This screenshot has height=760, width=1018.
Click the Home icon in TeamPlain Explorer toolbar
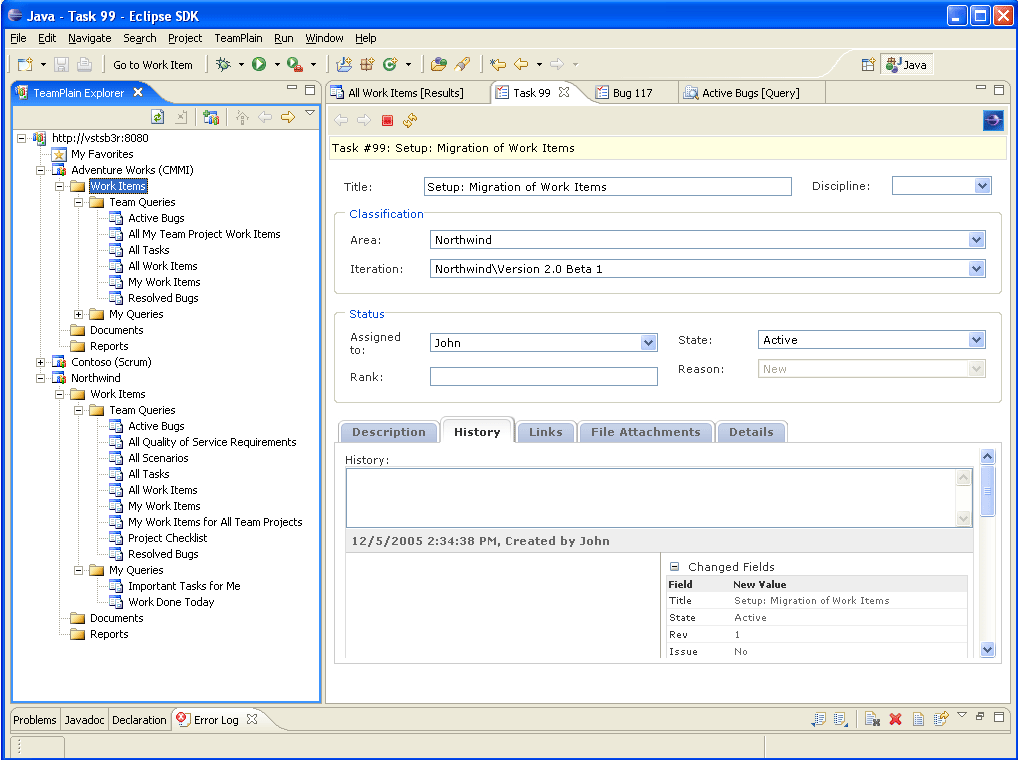coord(242,117)
